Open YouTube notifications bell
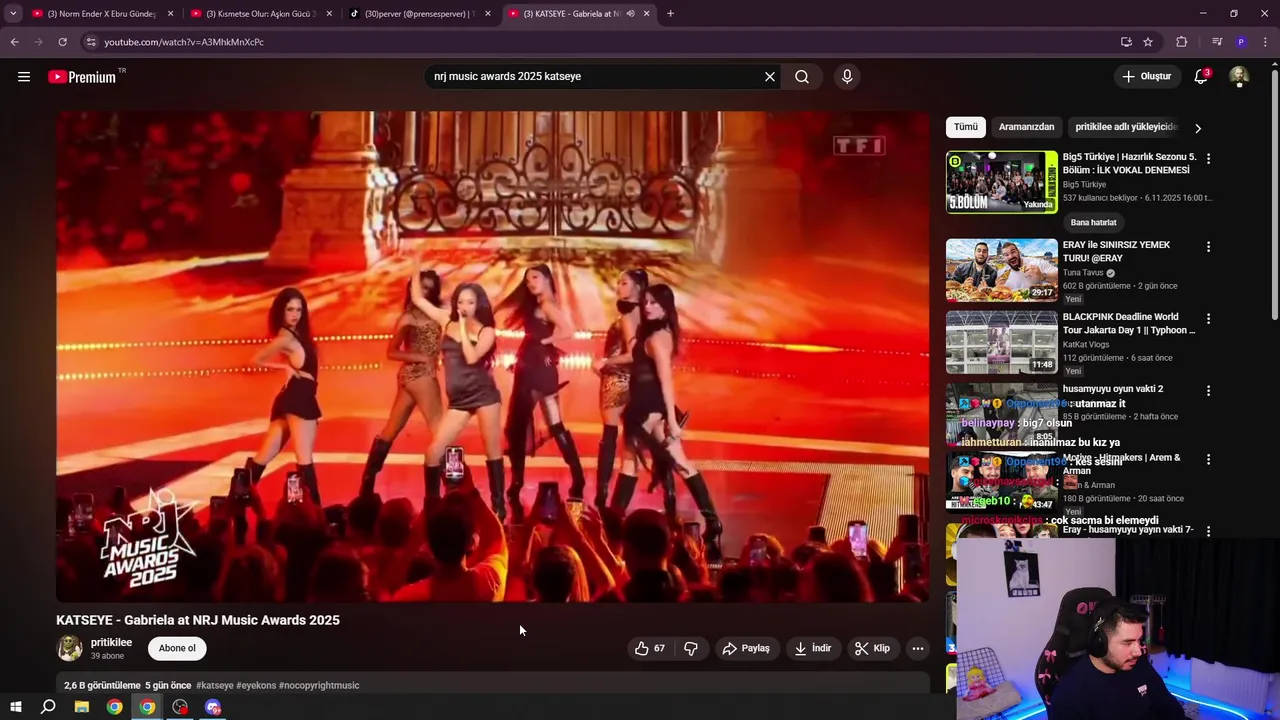 [1201, 76]
